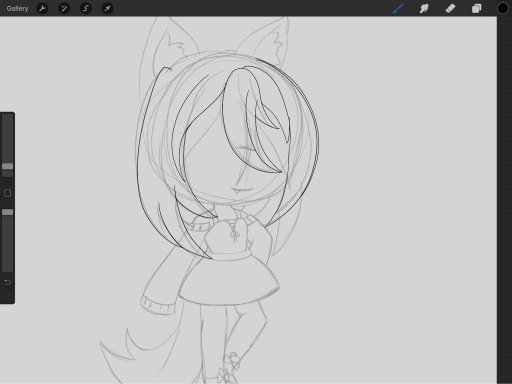Activate the Transform arrow tool

click(107, 8)
